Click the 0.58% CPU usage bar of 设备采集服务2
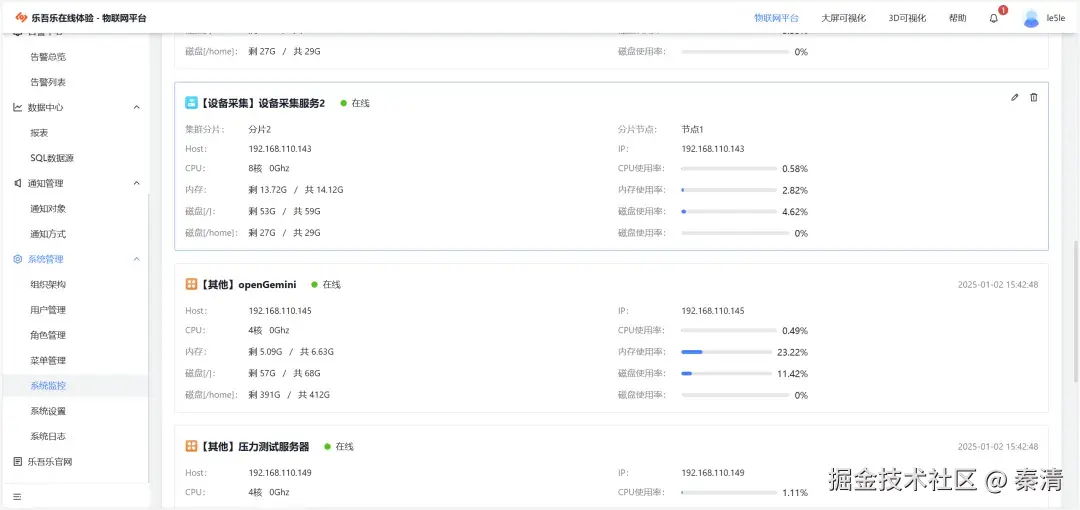This screenshot has height=510, width=1080. point(729,169)
